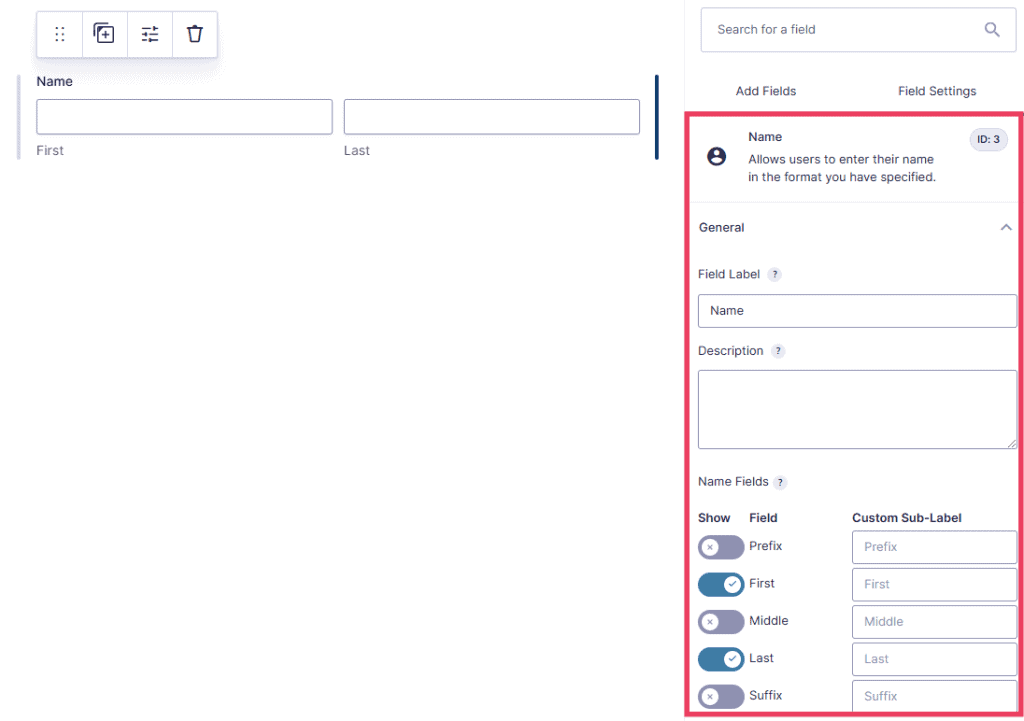Image resolution: width=1024 pixels, height=721 pixels.
Task: Duplicate the Name field
Action: pos(104,33)
